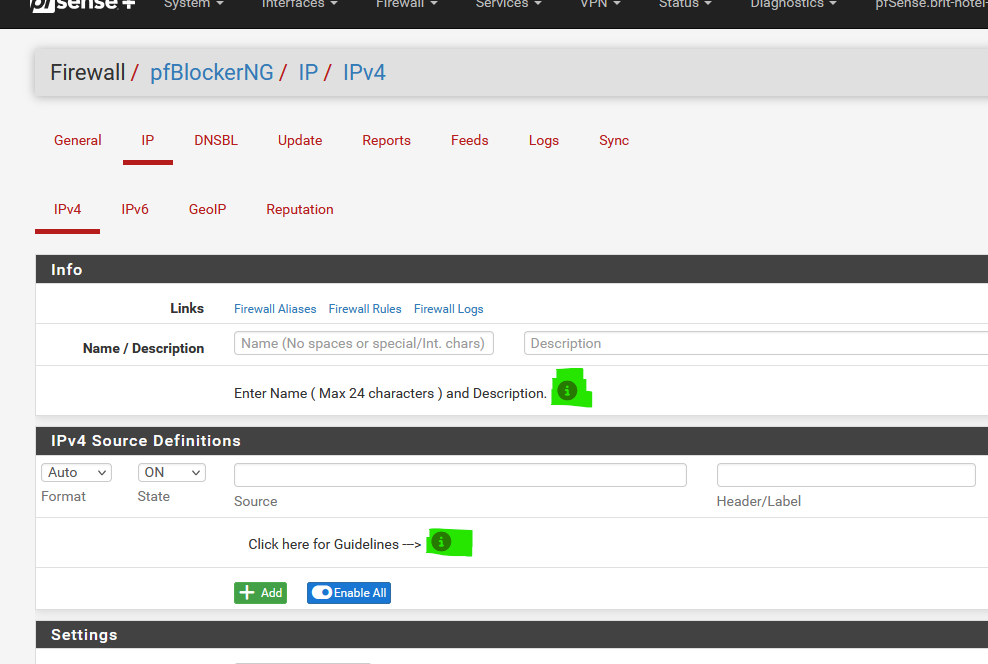Focus the Name input field
Screen dimensions: 988x664
pyautogui.click(x=364, y=343)
